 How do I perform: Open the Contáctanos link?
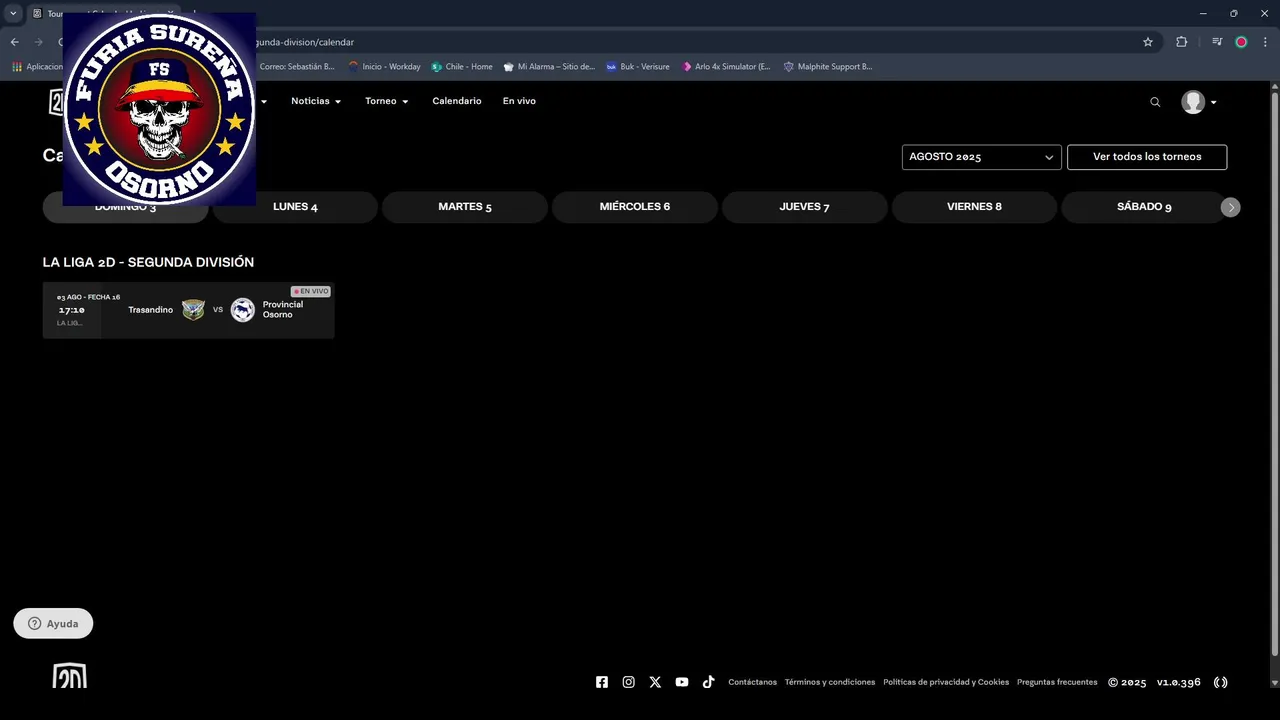click(x=752, y=682)
